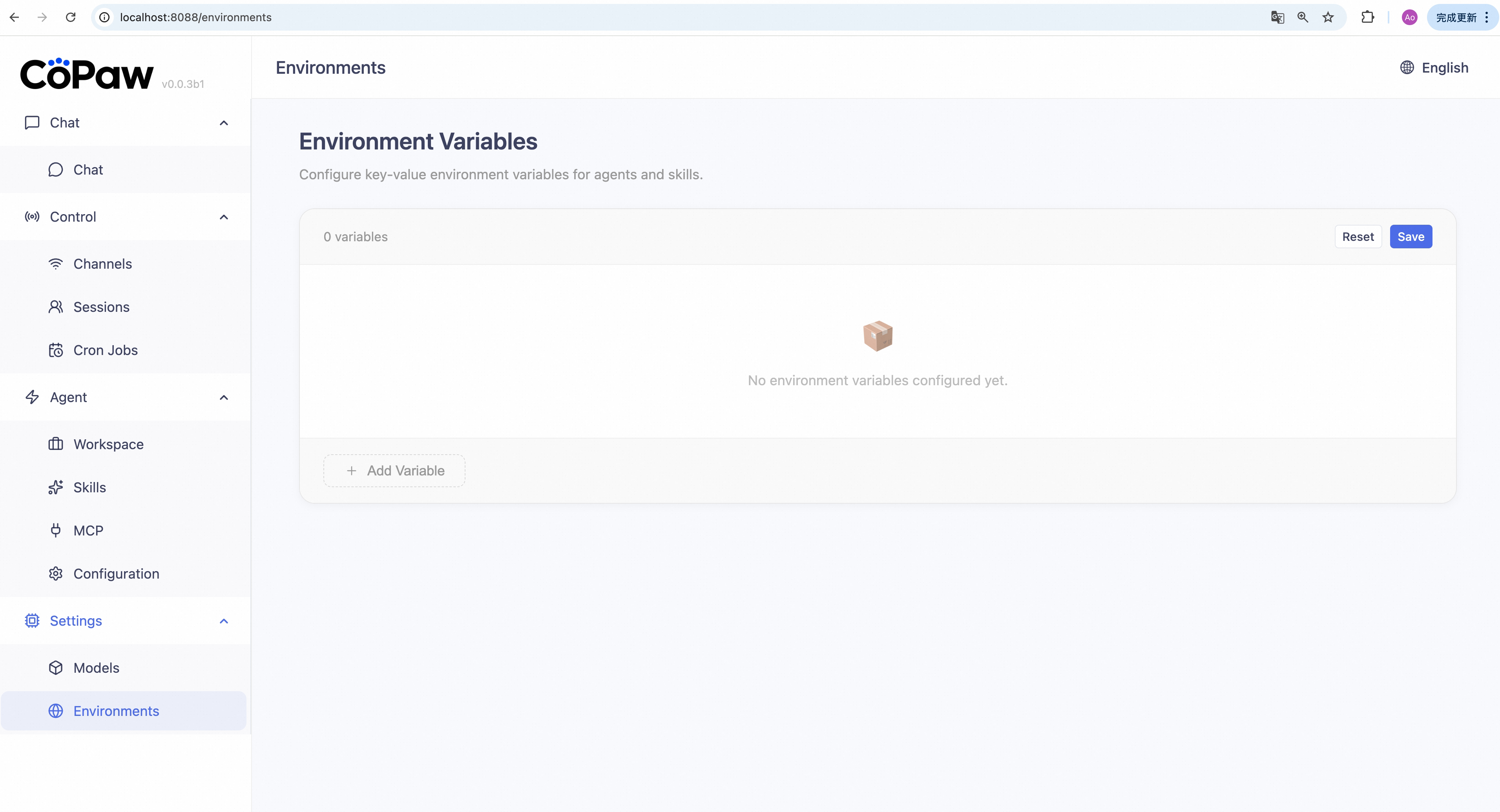The image size is (1500, 812).
Task: Collapse the Agent section chevron
Action: pyautogui.click(x=224, y=397)
